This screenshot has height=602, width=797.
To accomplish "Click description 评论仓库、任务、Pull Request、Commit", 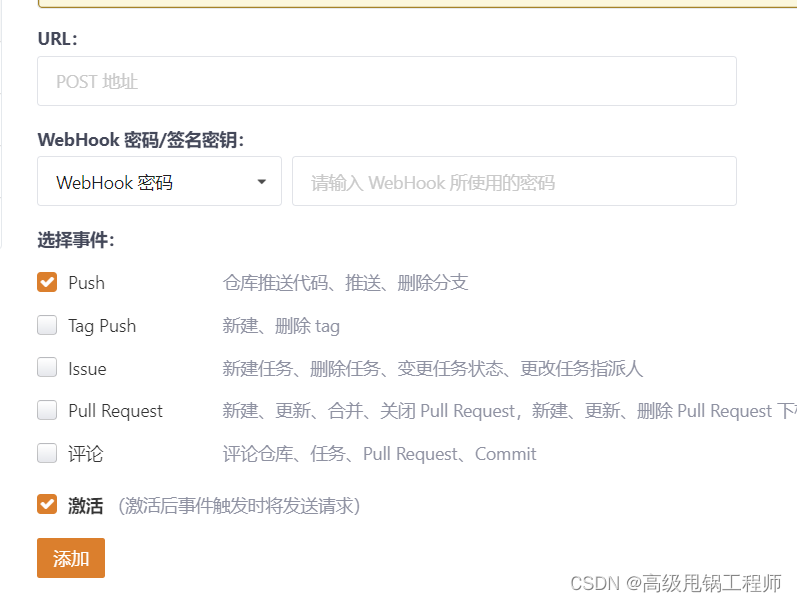I will click(x=379, y=454).
